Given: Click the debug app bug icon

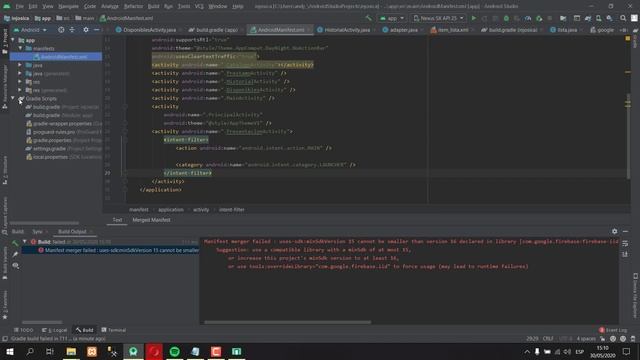Looking at the screenshot, I should [x=506, y=18].
